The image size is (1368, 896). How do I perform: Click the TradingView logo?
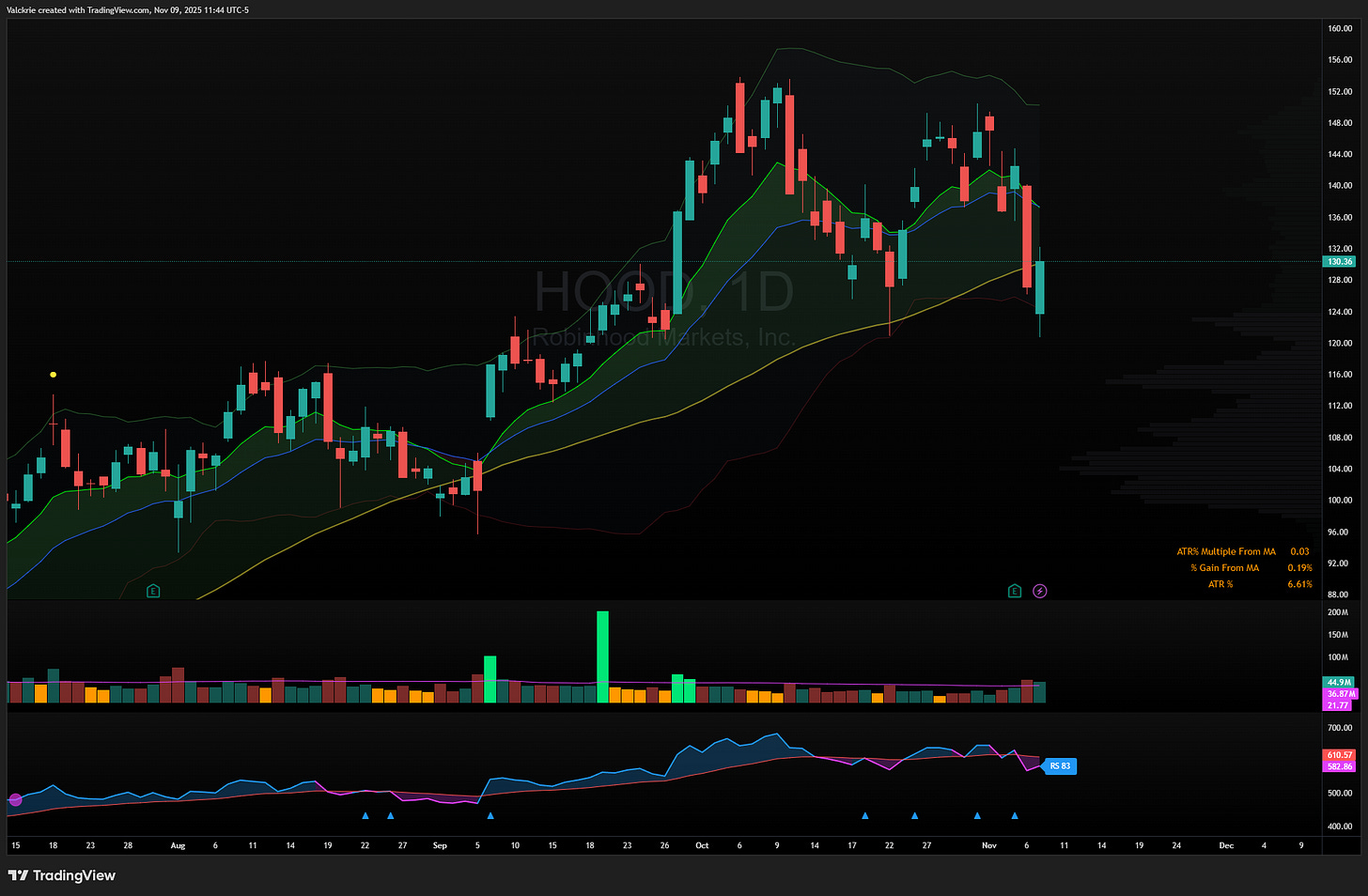[62, 875]
